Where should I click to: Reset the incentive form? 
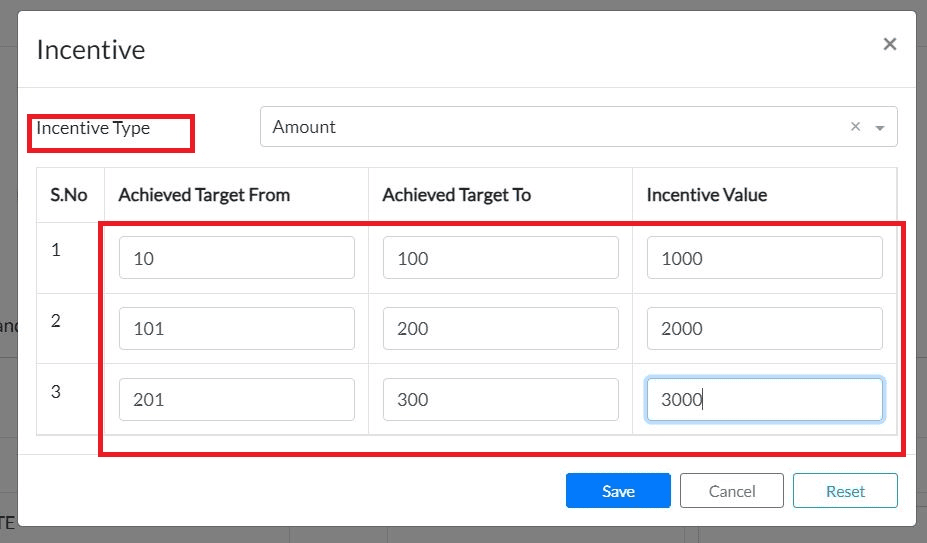click(x=845, y=491)
